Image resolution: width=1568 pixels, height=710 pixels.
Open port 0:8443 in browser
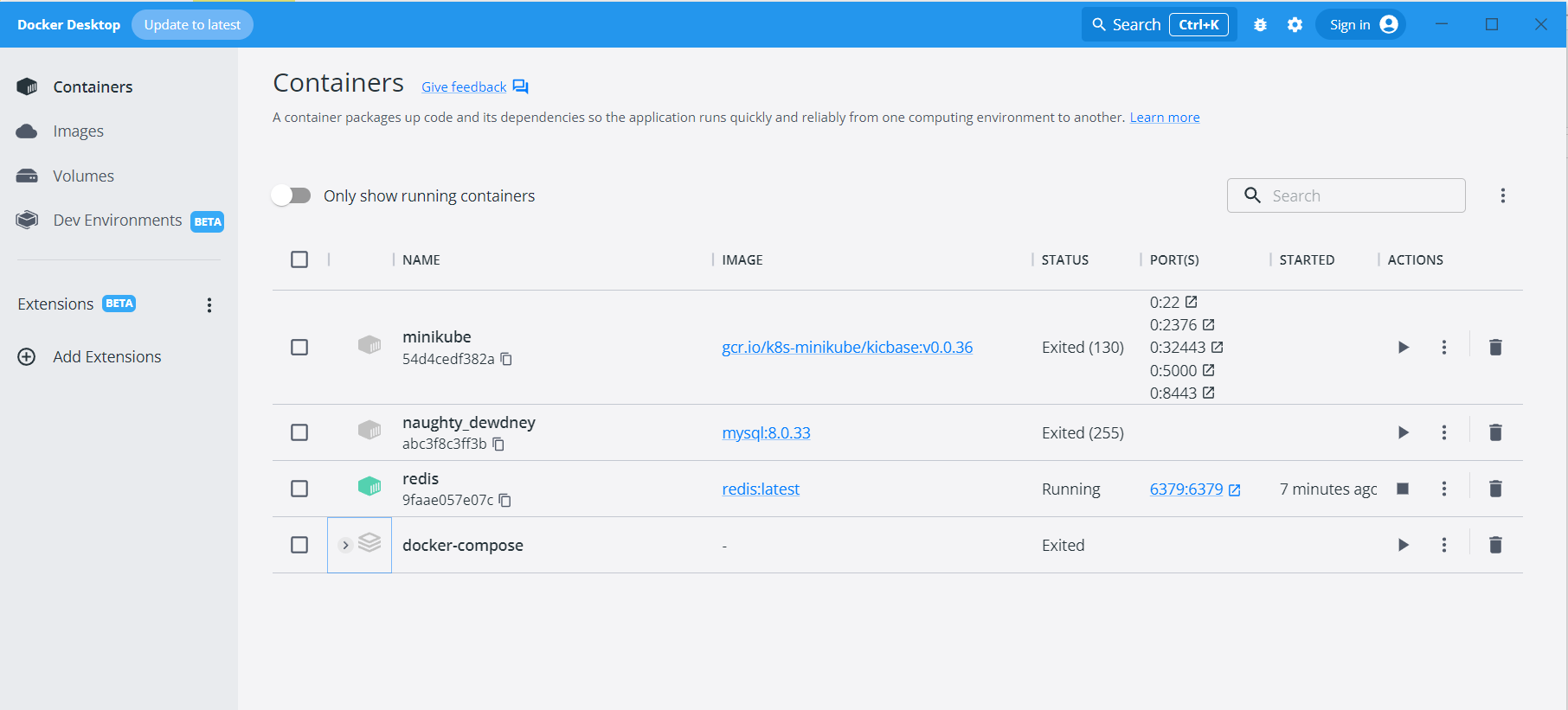(1208, 393)
